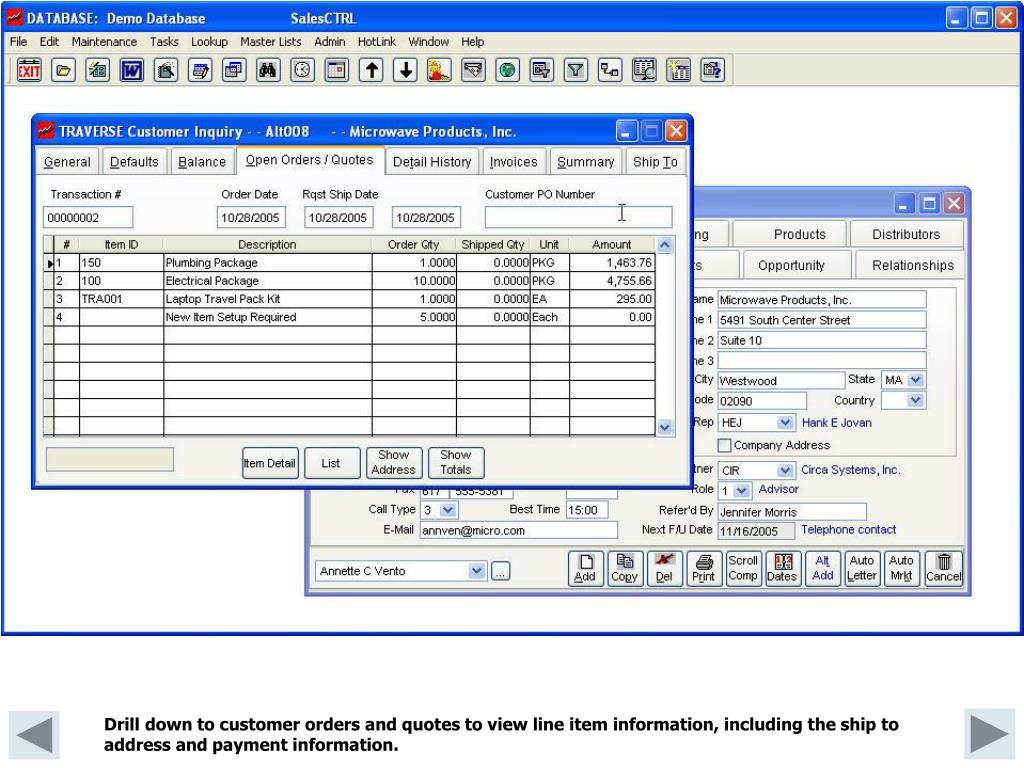Open the Country dropdown
The height and width of the screenshot is (768, 1024).
pos(916,400)
